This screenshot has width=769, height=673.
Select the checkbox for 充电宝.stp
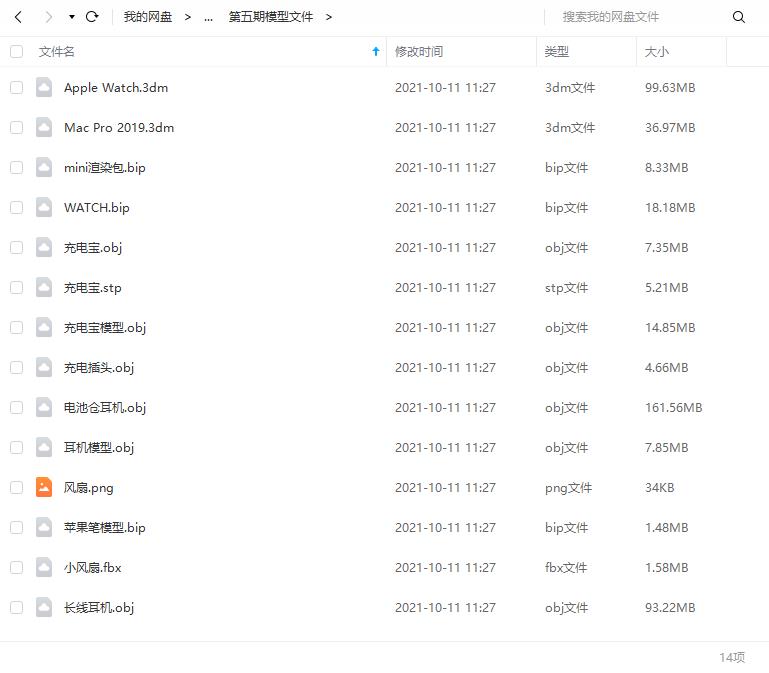[16, 288]
